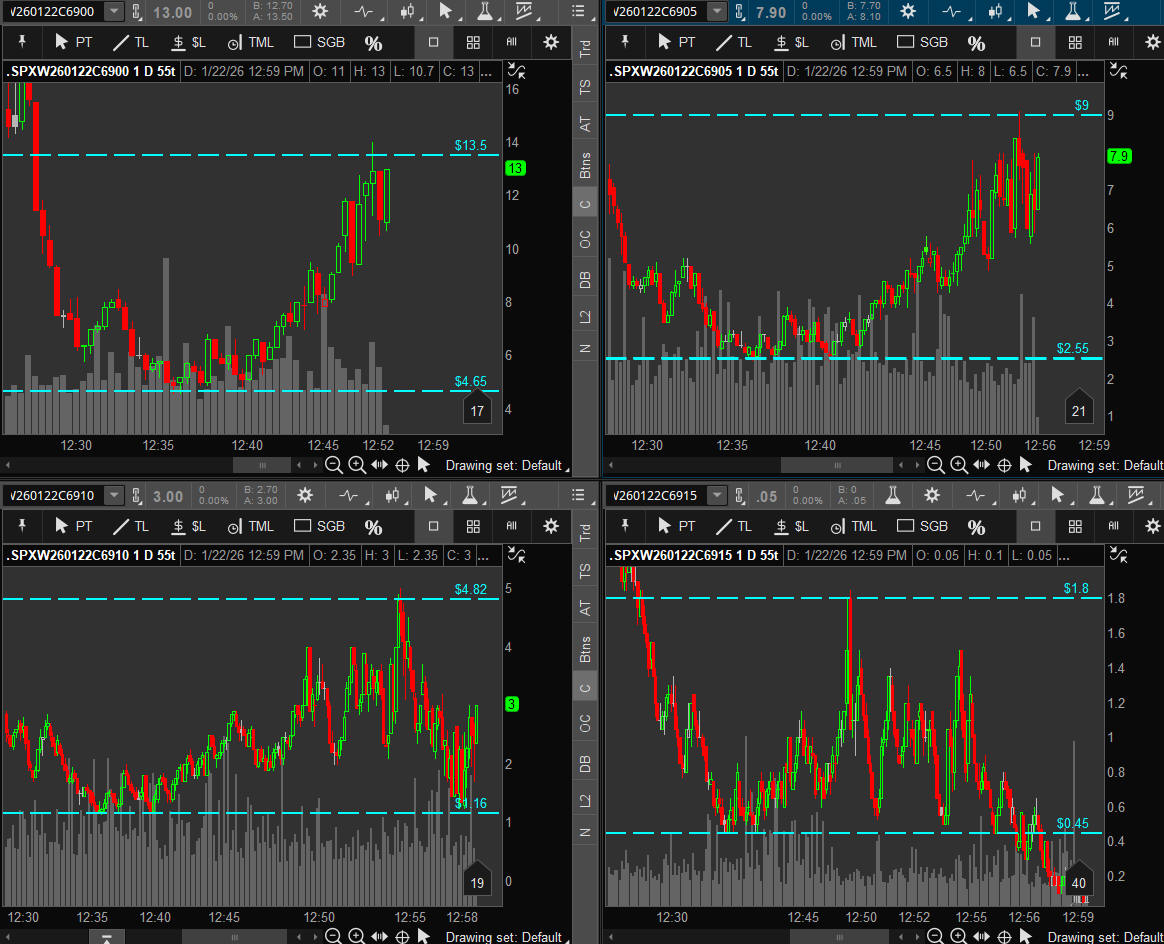Select the TL trendline tool in C6900 chart
Viewport: 1164px width, 944px height.
pos(130,43)
